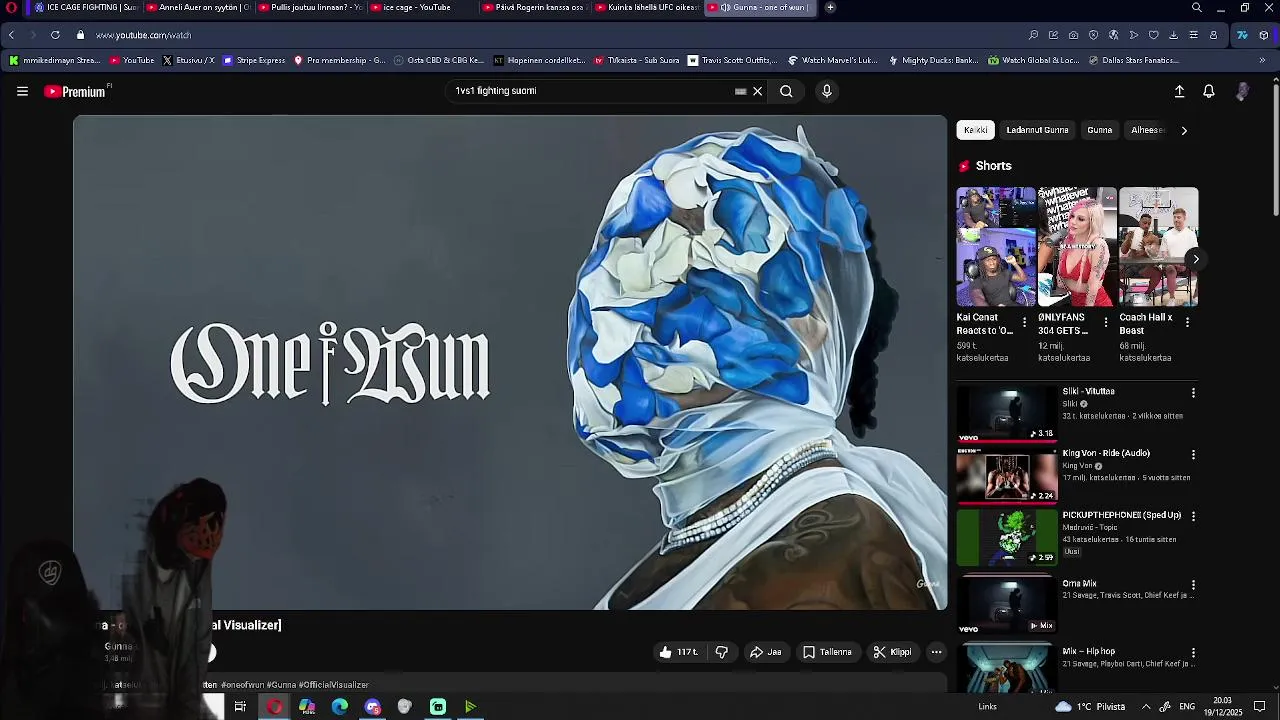This screenshot has height=720, width=1280.
Task: Play King Von - Ride (Audio) video
Action: 1007,474
